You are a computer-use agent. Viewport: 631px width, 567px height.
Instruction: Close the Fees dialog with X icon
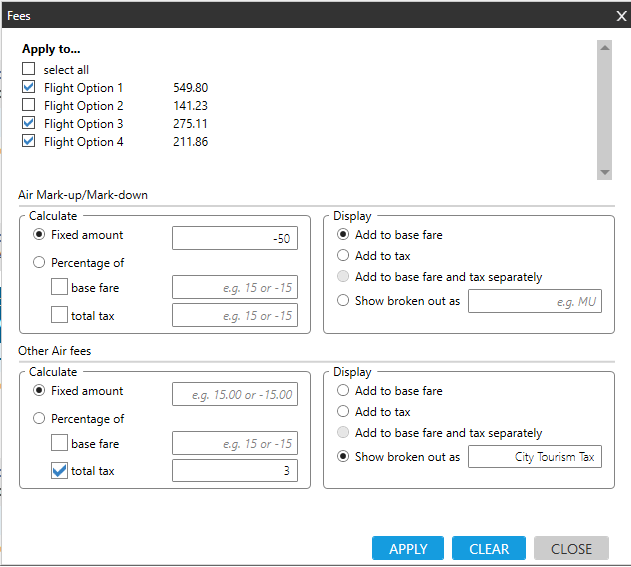(x=620, y=15)
